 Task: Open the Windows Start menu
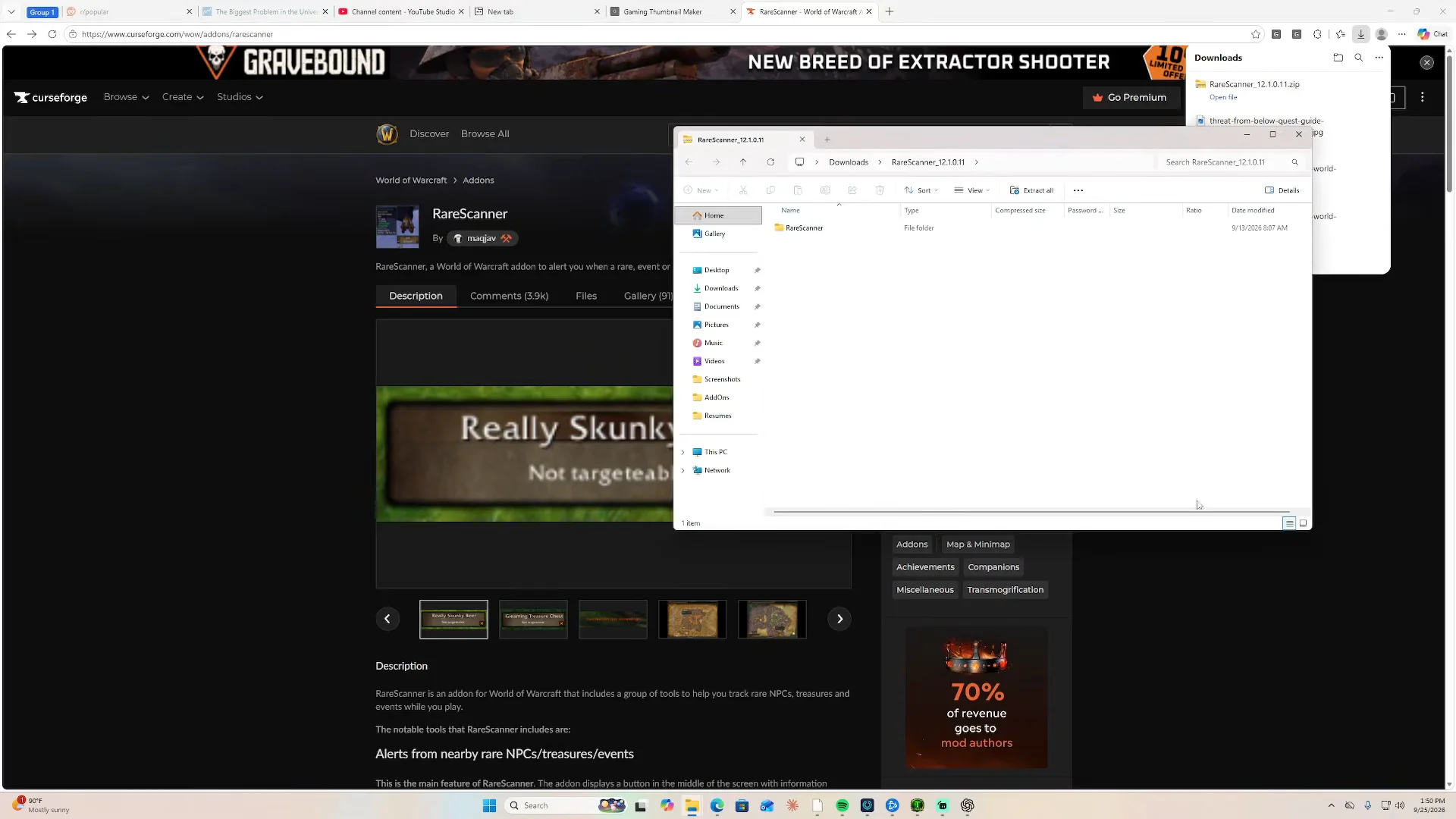tap(489, 805)
